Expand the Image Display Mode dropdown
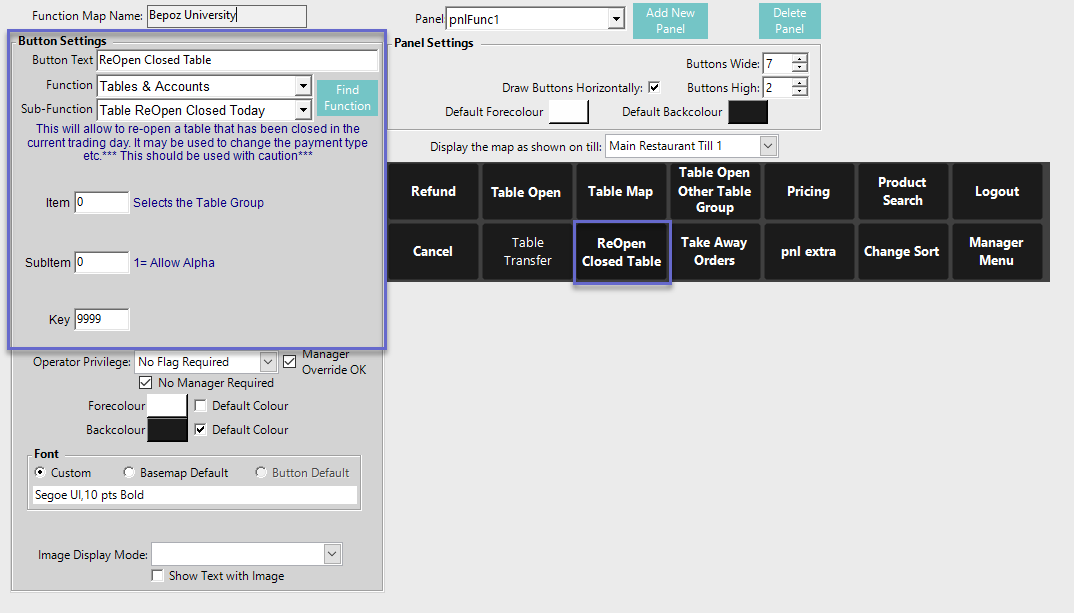 [x=332, y=554]
